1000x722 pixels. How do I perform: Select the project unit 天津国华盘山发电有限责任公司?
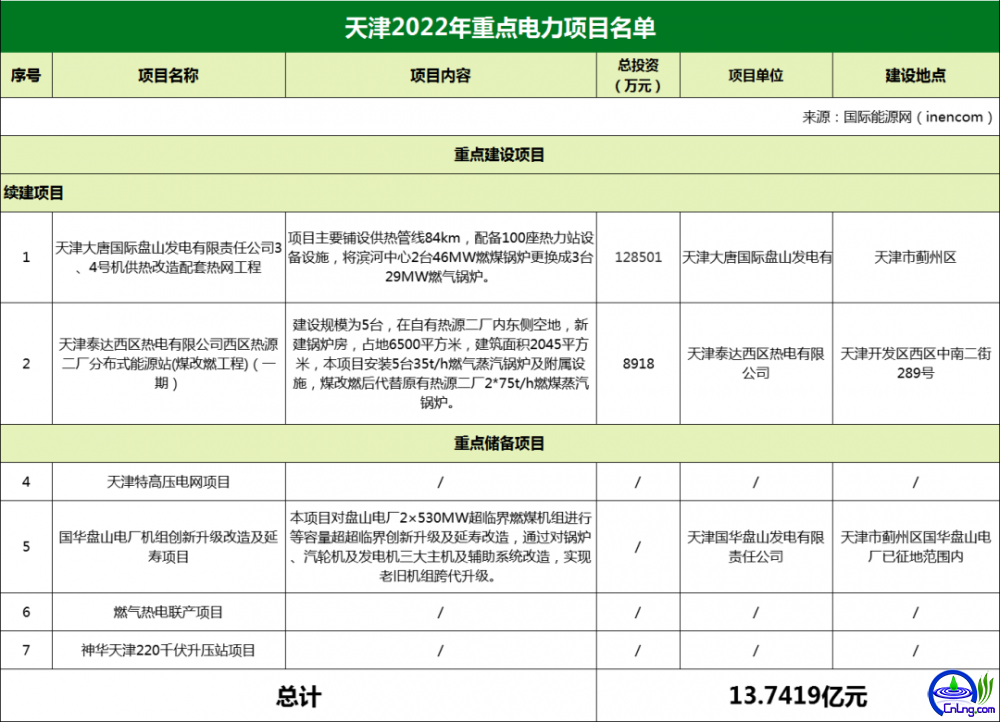(x=756, y=547)
